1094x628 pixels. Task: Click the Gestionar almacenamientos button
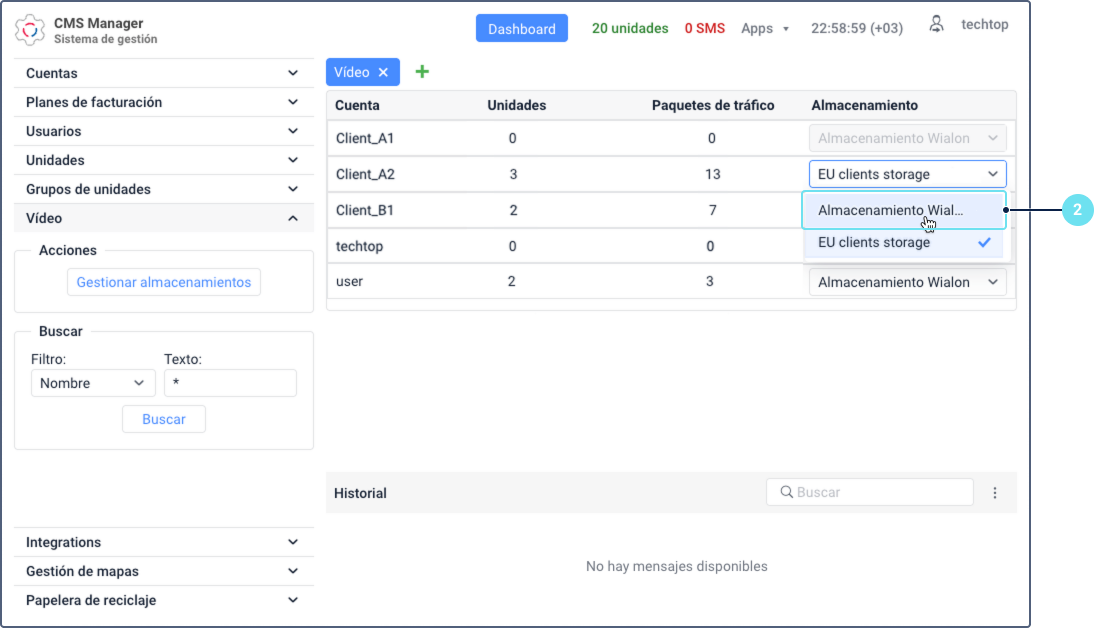(x=163, y=281)
